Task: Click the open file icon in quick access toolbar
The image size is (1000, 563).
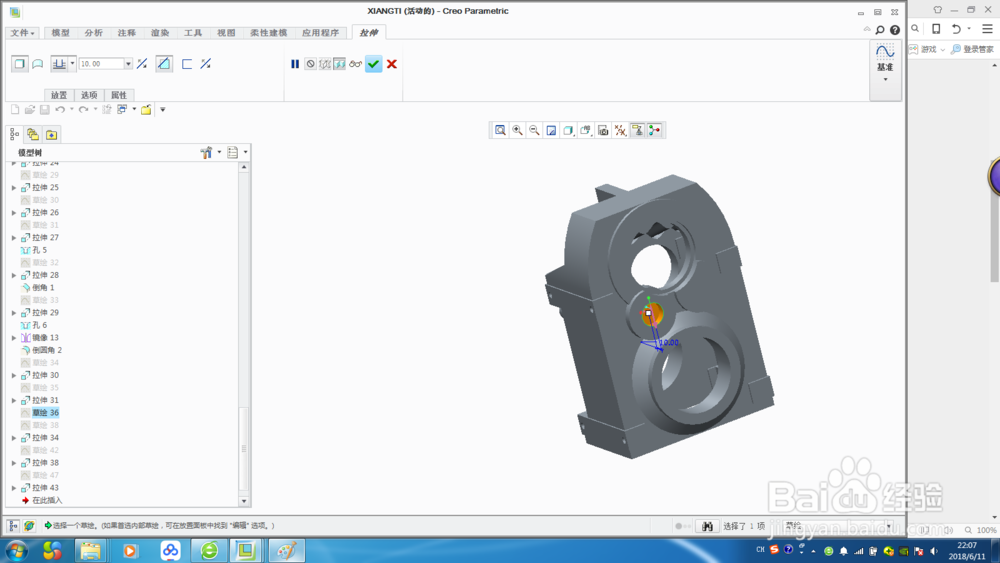Action: tap(30, 110)
